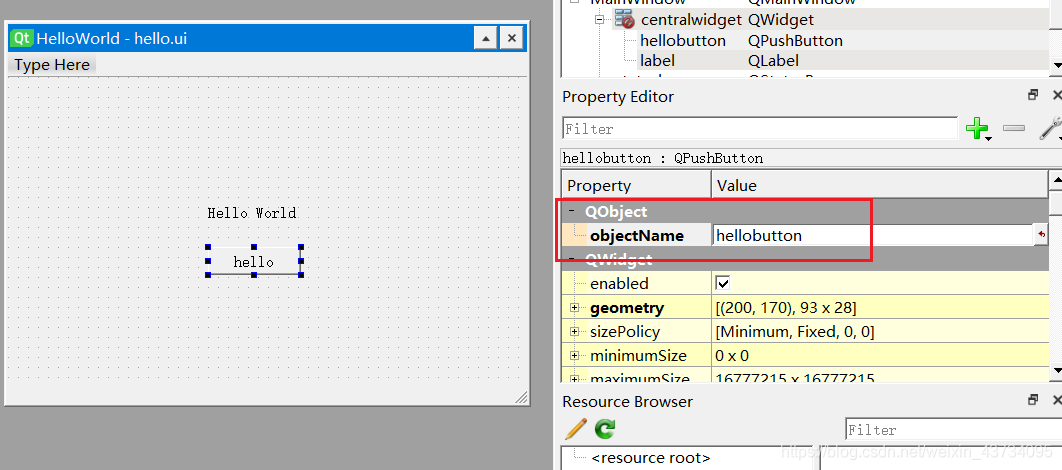The height and width of the screenshot is (470, 1062).
Task: Toggle the enabled checkbox
Action: coord(723,283)
